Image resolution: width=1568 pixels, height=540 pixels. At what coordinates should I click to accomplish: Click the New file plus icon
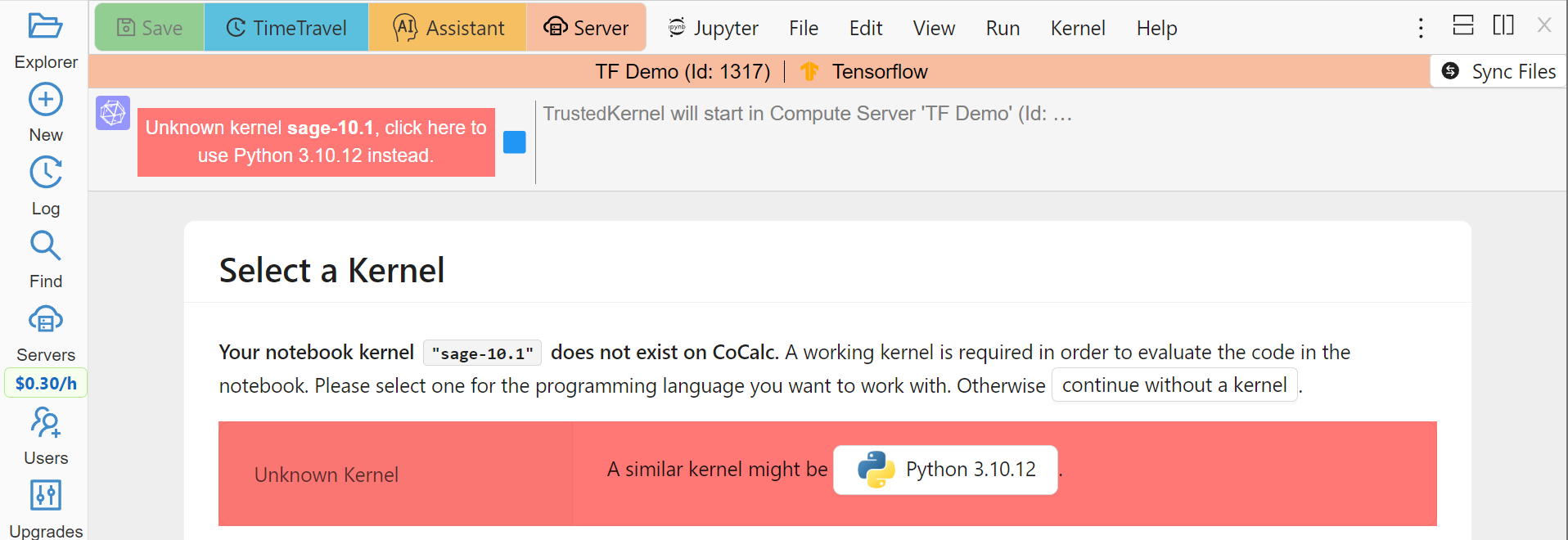tap(46, 100)
